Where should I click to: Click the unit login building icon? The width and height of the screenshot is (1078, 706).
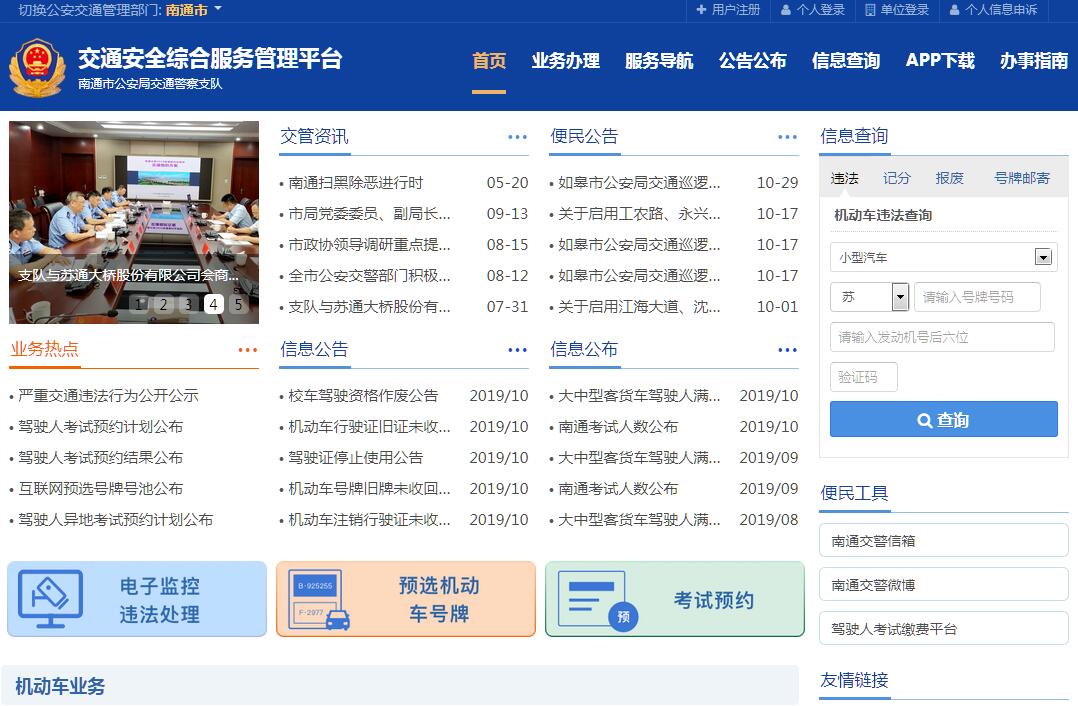870,10
